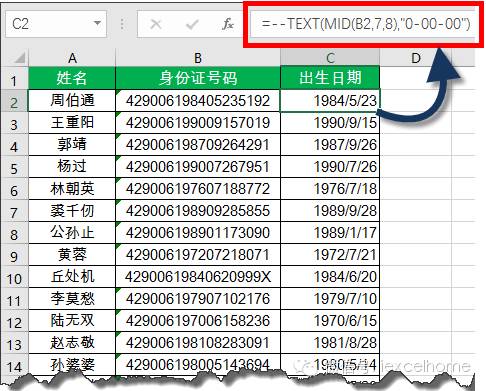This screenshot has width=486, height=391.
Task: Select ID cell 429006199007267951
Action: pos(198,167)
